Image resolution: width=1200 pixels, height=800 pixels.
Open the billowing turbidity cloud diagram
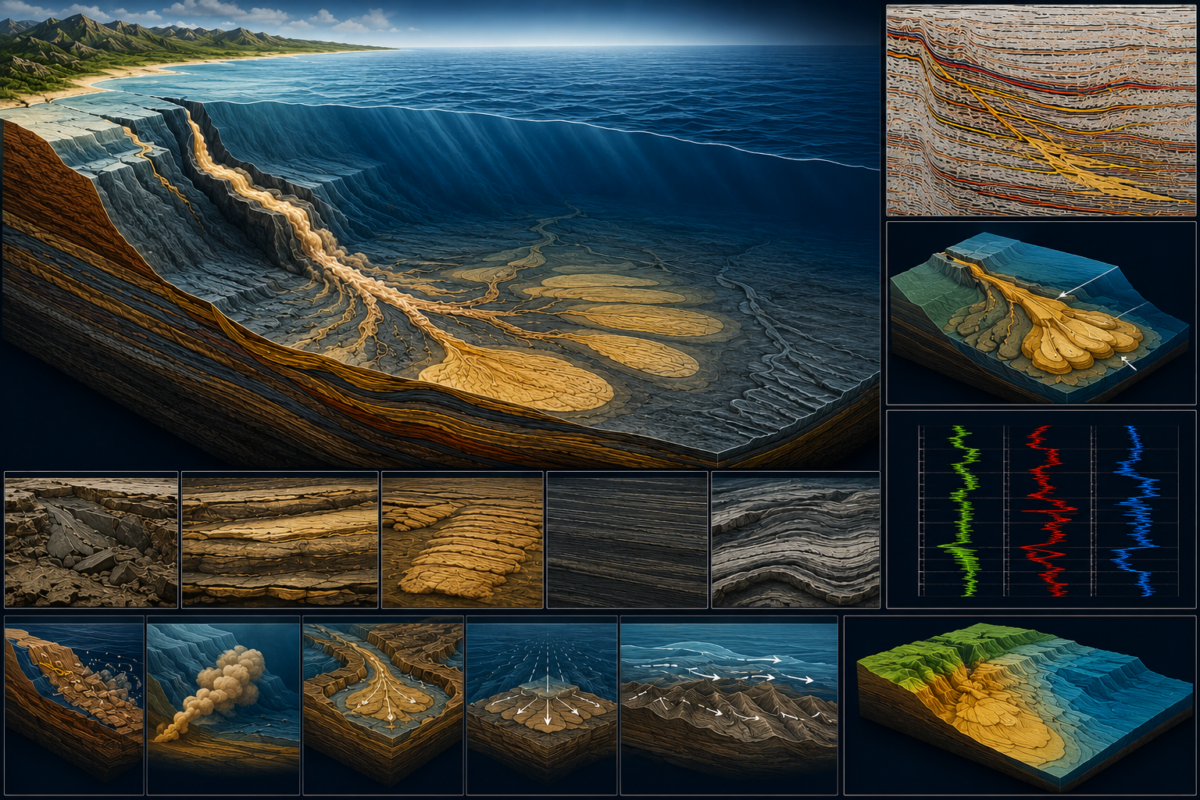(x=223, y=705)
